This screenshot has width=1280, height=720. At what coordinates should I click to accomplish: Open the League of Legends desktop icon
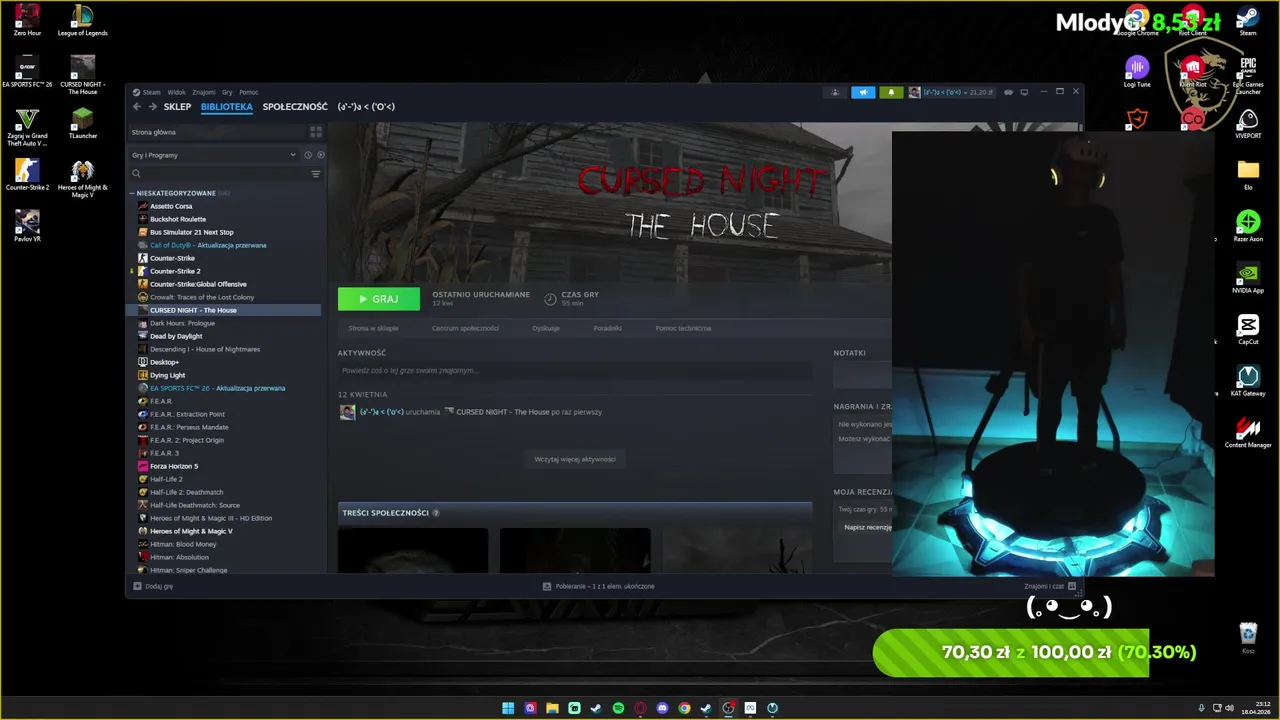click(x=82, y=20)
